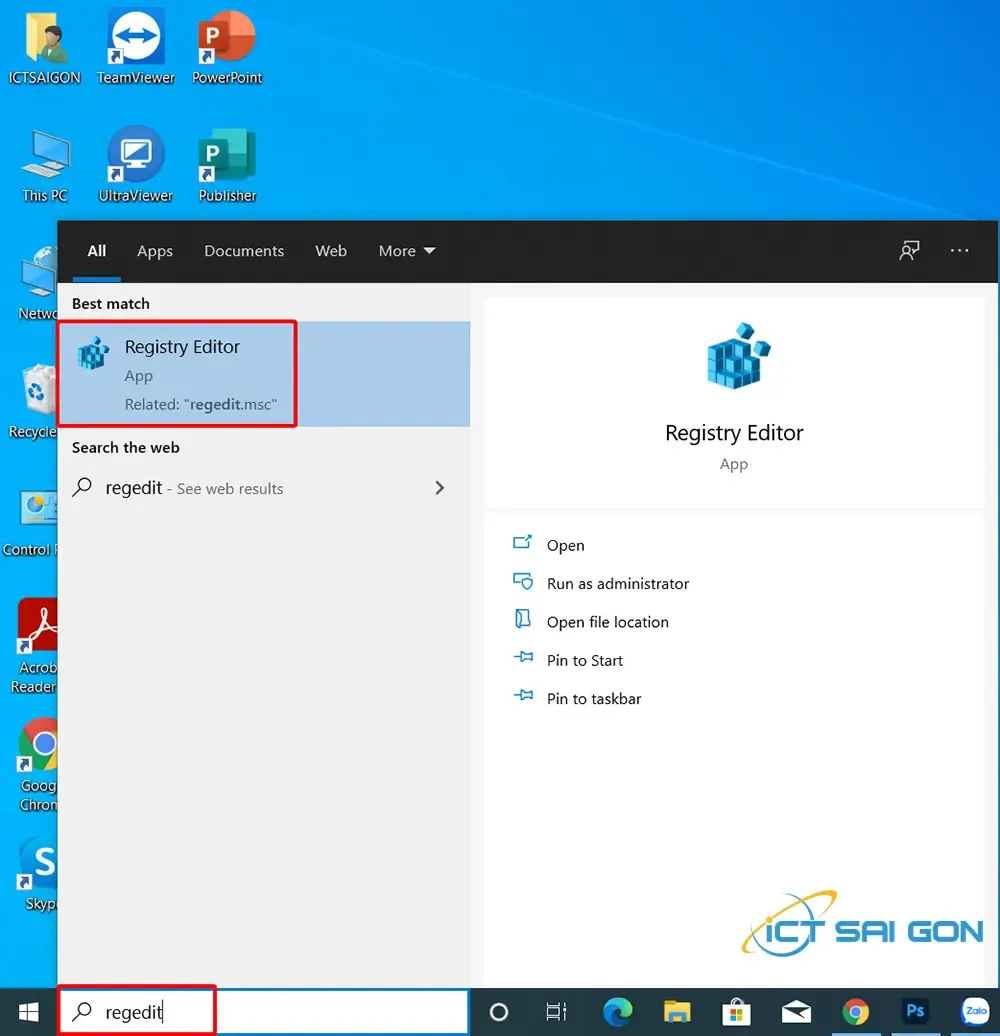The height and width of the screenshot is (1036, 1000).
Task: Expand the regedit web results chevron
Action: (439, 488)
